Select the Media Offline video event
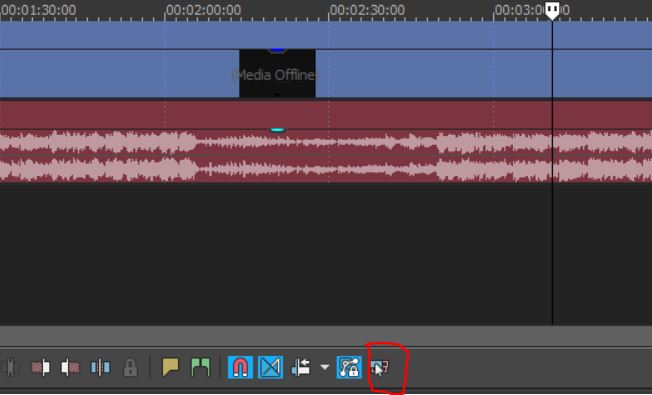The image size is (652, 395). tap(277, 74)
